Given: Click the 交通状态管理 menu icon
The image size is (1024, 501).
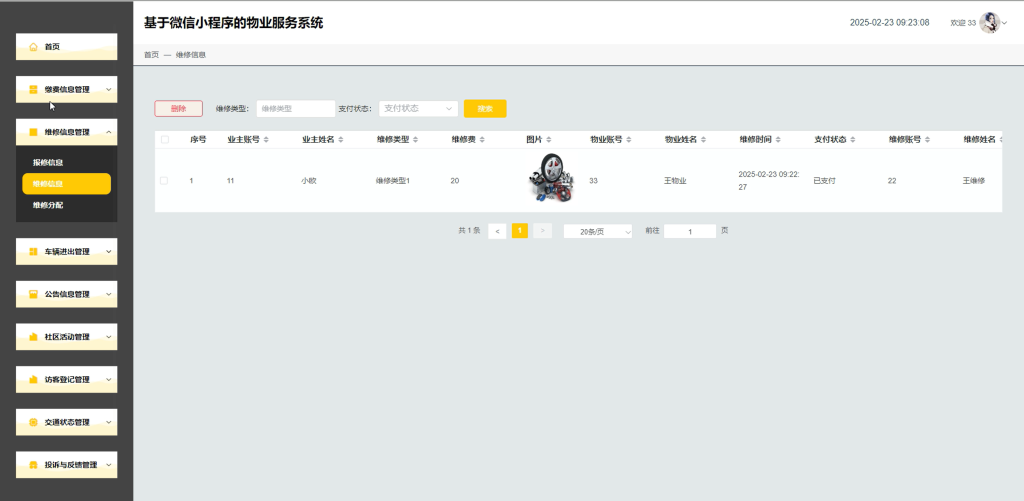Looking at the screenshot, I should (x=33, y=422).
